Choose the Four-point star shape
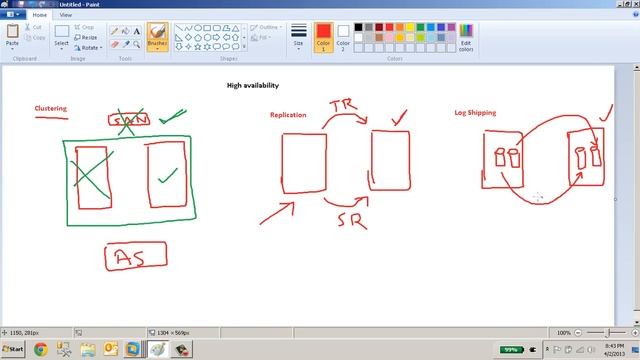Viewport: 640px width, 360px height. (x=188, y=47)
